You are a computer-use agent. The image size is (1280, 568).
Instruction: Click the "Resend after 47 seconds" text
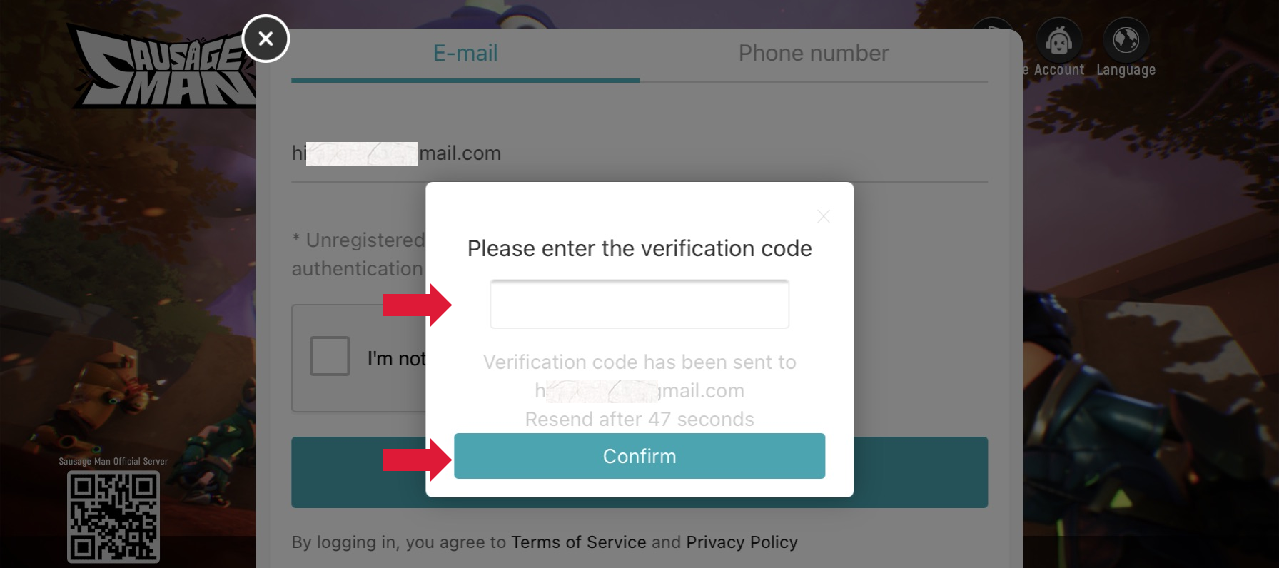tap(639, 419)
